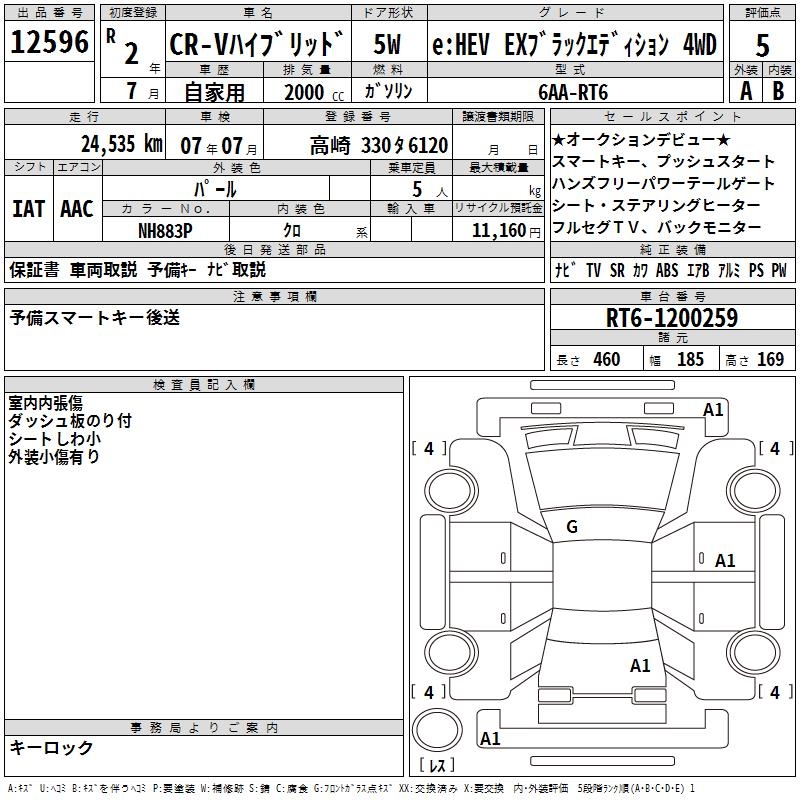Click the A1 mark on the rear hatch
Viewport: 800px width, 800px height.
[640, 665]
